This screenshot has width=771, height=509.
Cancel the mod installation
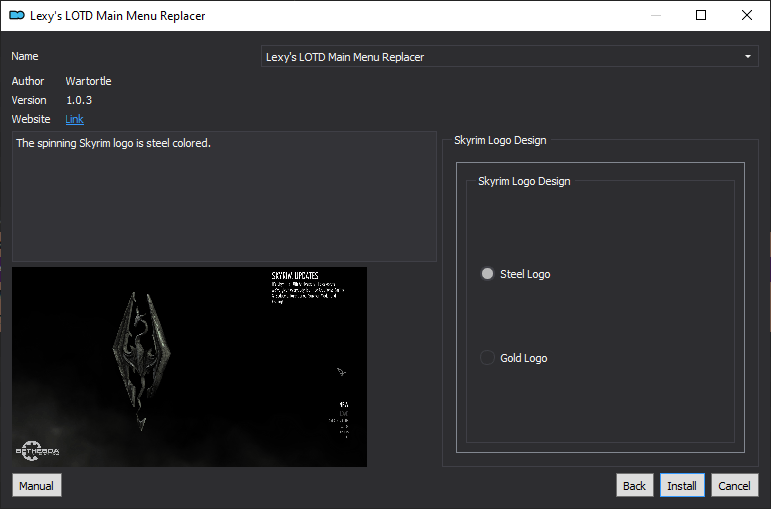(x=734, y=485)
